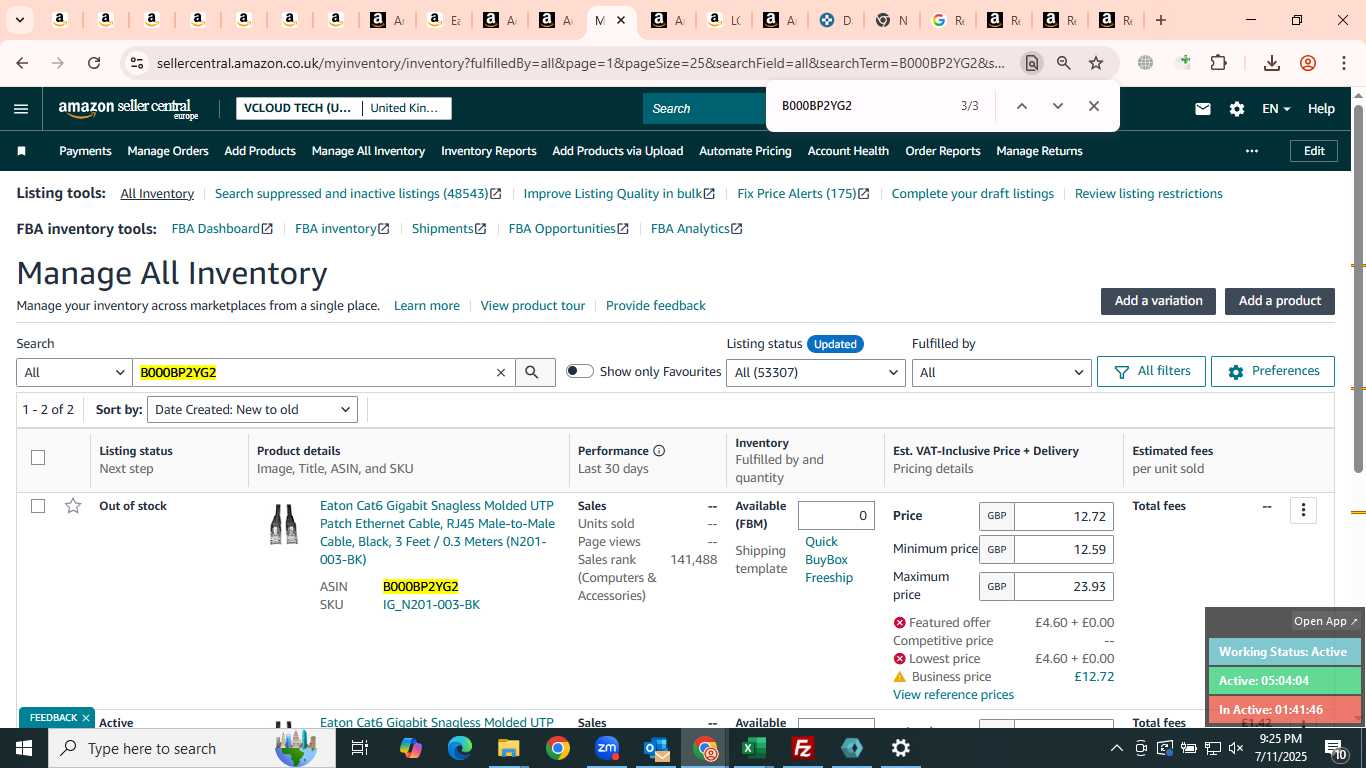
Task: Open the three-dot actions menu for first listing
Action: 1303,510
